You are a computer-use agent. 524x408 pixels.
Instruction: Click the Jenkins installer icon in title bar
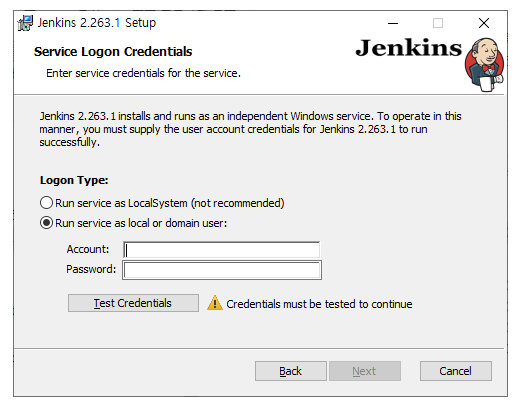(25, 23)
